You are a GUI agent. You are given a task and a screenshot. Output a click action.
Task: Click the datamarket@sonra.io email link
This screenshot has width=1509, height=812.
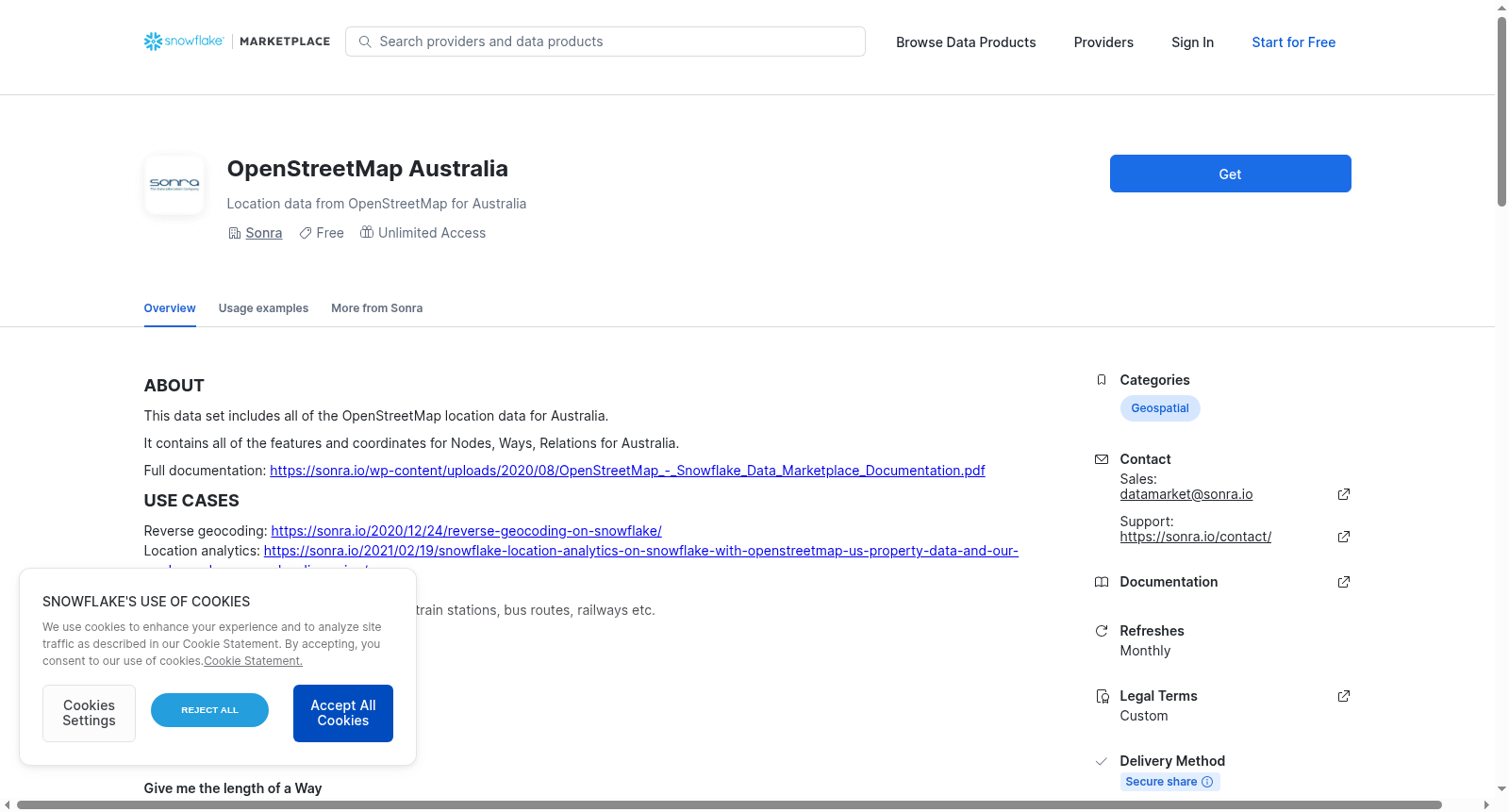pyautogui.click(x=1186, y=494)
